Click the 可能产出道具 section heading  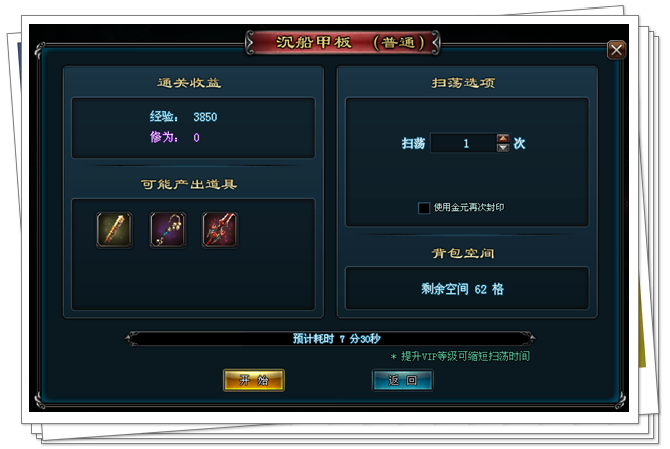189,184
